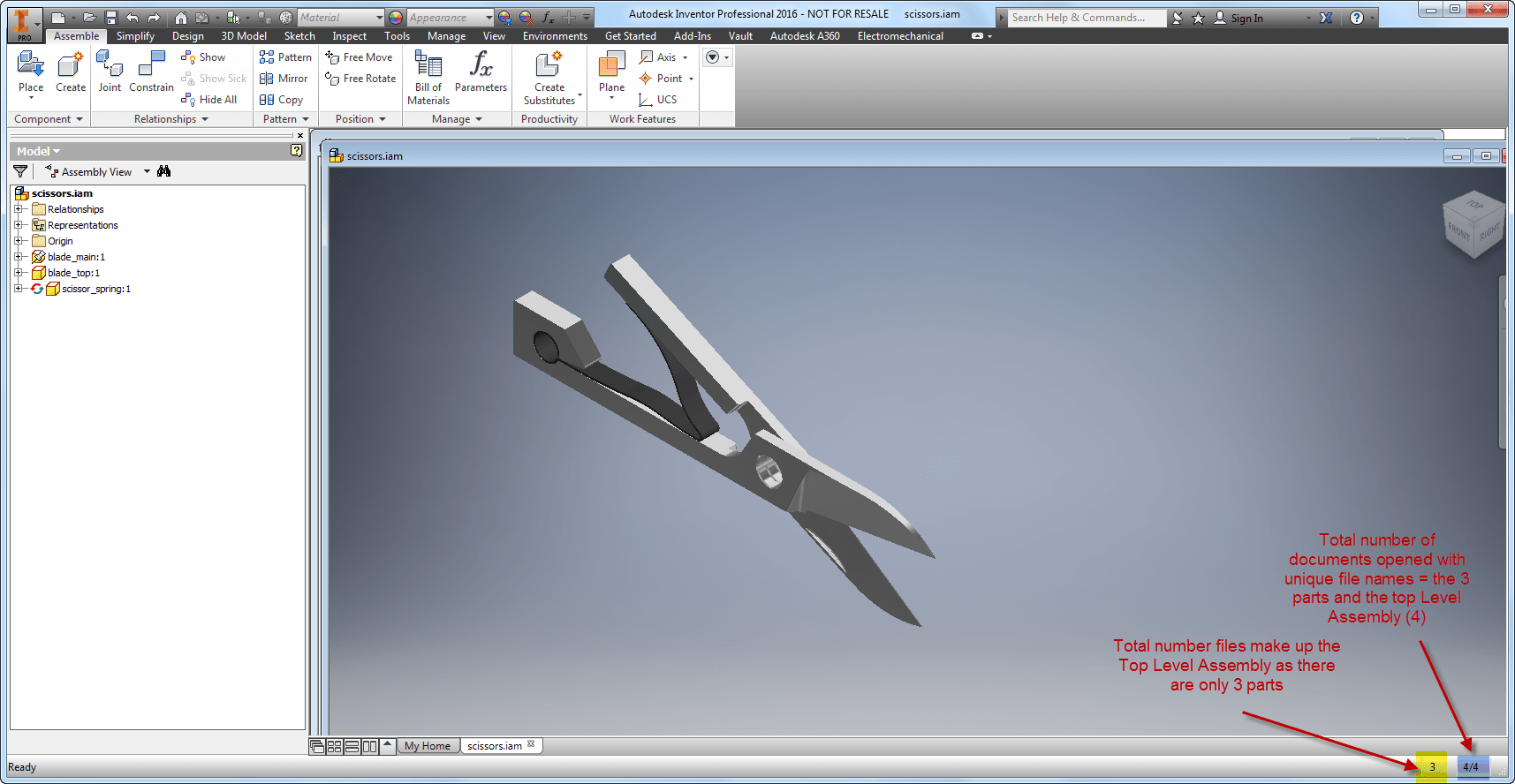This screenshot has width=1515, height=784.
Task: Open the Assembly View dropdown
Action: (147, 172)
